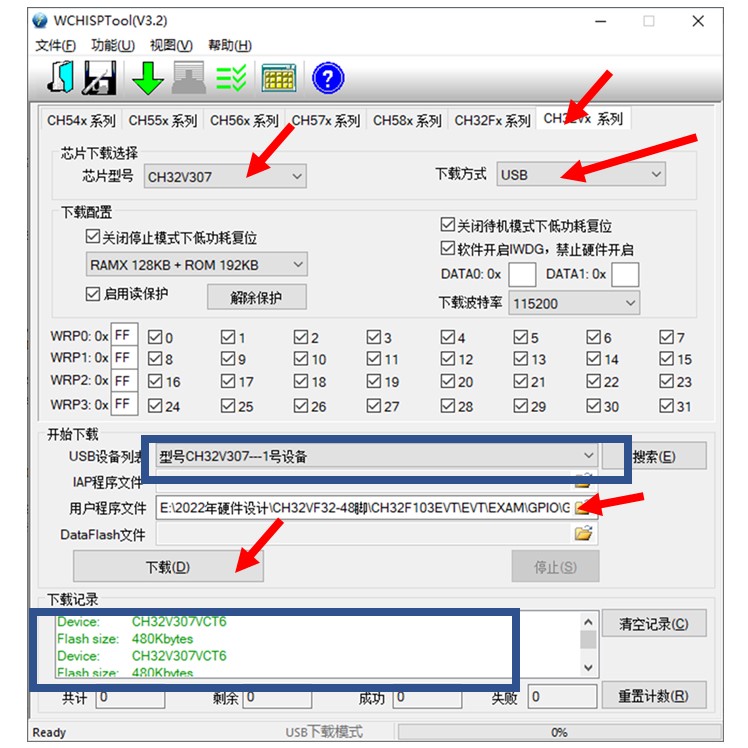Click the 剩余 remaining count field
The width and height of the screenshot is (748, 748).
coord(278,697)
